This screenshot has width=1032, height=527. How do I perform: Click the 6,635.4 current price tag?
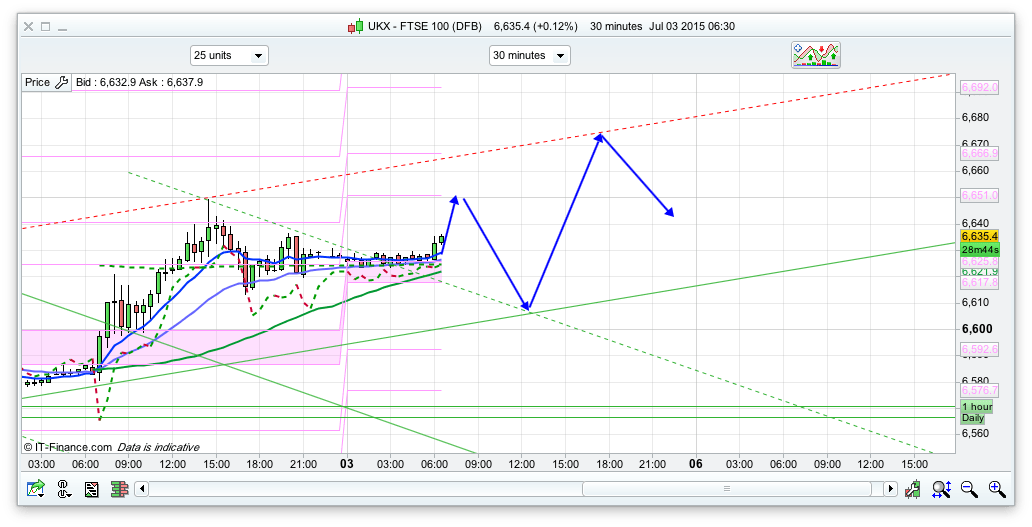pyautogui.click(x=980, y=236)
